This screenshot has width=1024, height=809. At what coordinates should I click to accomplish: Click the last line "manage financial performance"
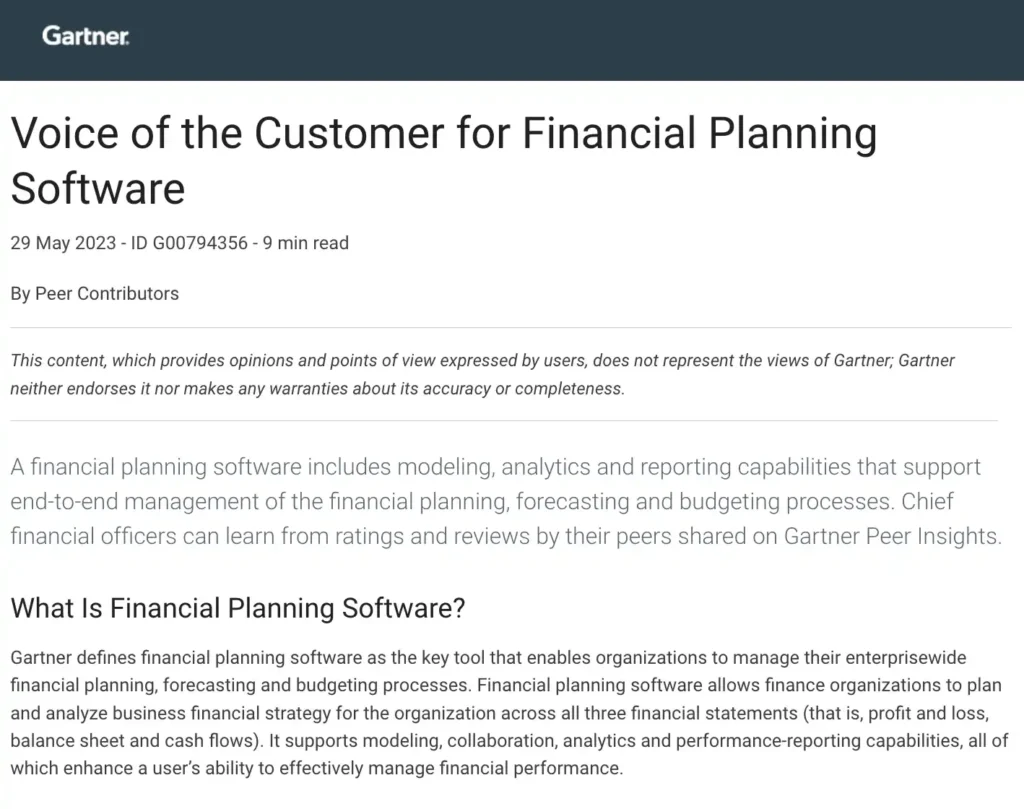(x=520, y=770)
